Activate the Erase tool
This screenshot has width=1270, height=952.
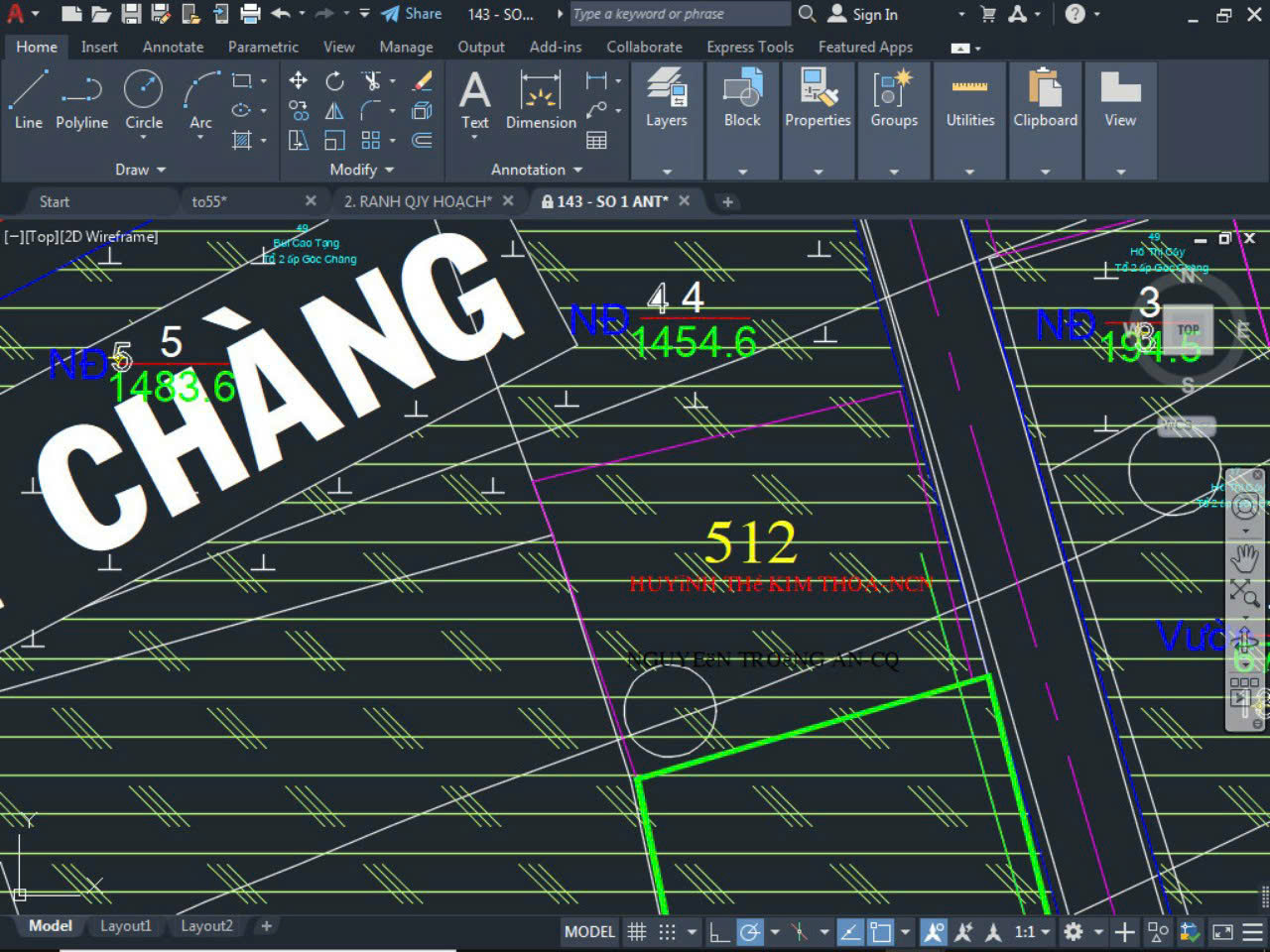coord(421,81)
